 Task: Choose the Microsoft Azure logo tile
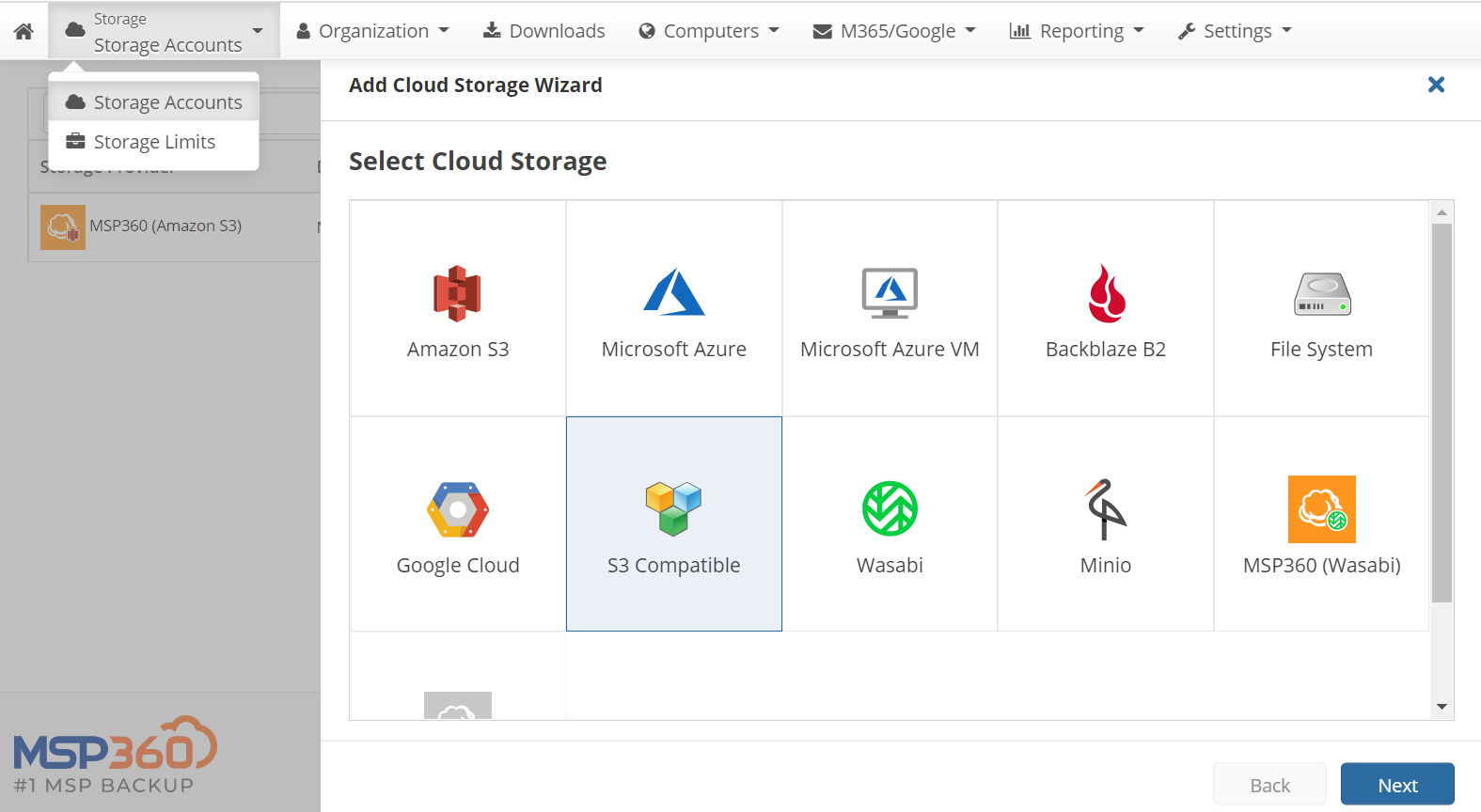point(673,292)
